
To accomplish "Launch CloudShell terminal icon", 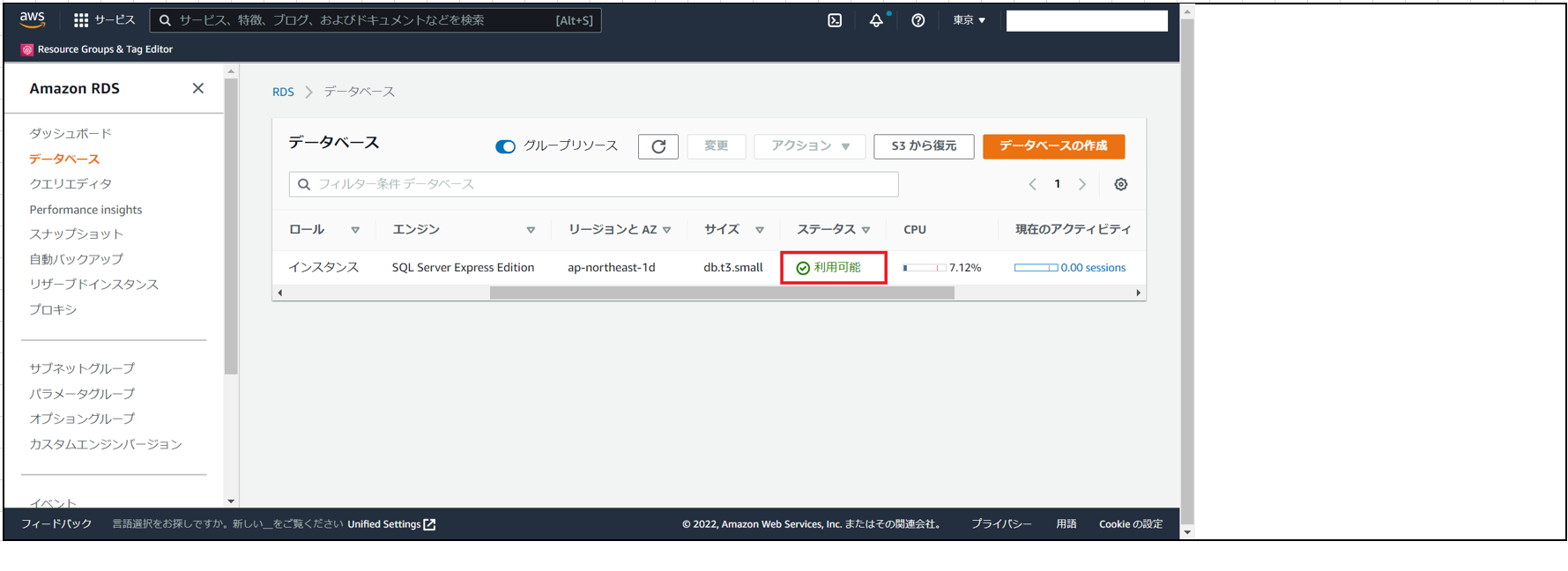I will tap(835, 20).
